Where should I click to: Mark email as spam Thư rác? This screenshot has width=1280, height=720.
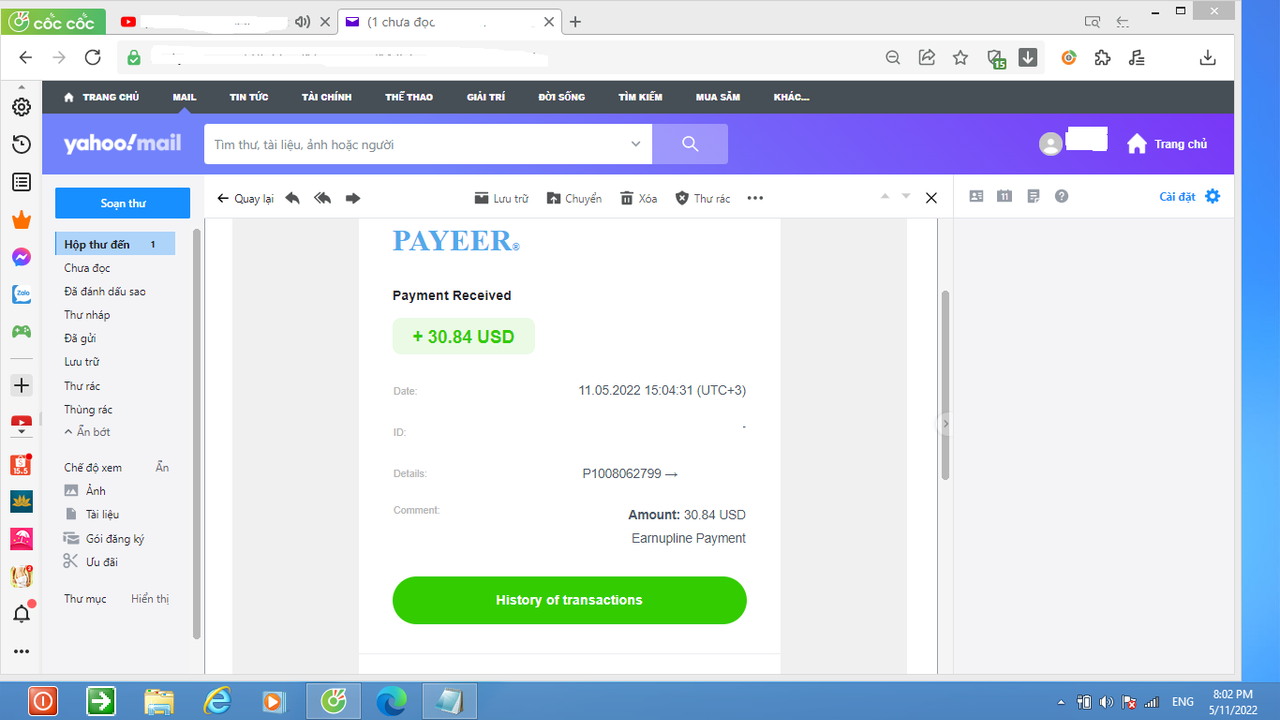click(x=703, y=198)
